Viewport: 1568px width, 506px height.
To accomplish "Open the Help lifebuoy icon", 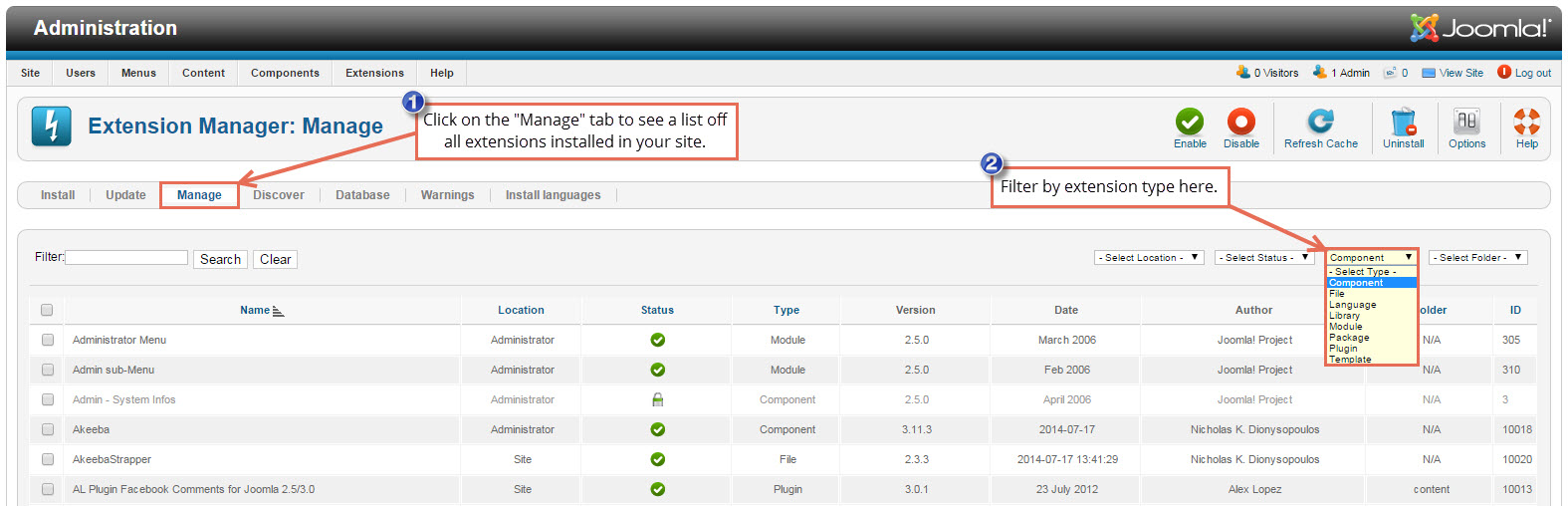I will (1527, 122).
